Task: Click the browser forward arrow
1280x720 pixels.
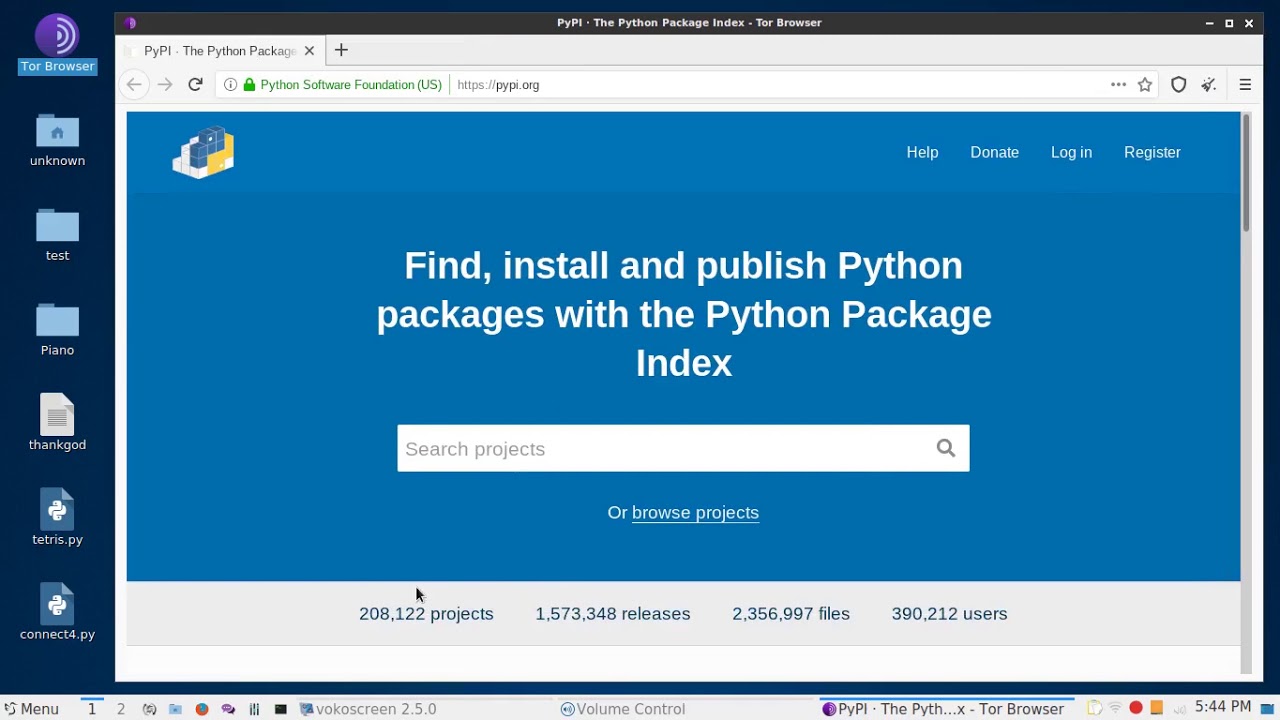Action: (165, 85)
